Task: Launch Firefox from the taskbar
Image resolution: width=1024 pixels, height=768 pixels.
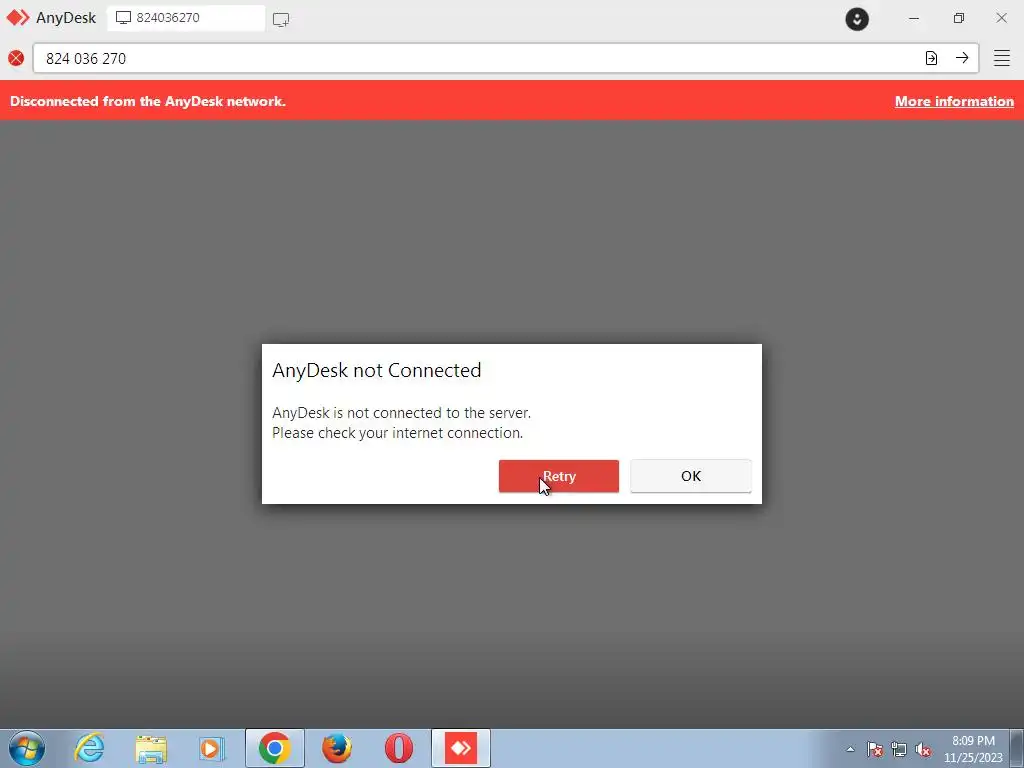Action: point(337,748)
